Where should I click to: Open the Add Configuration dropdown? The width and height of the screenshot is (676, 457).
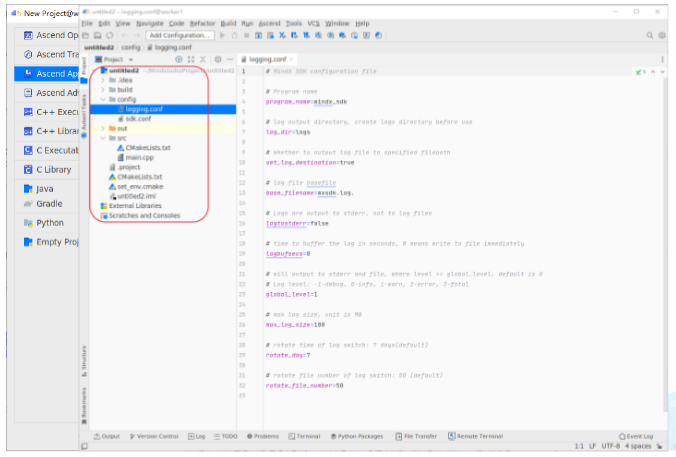tap(180, 35)
